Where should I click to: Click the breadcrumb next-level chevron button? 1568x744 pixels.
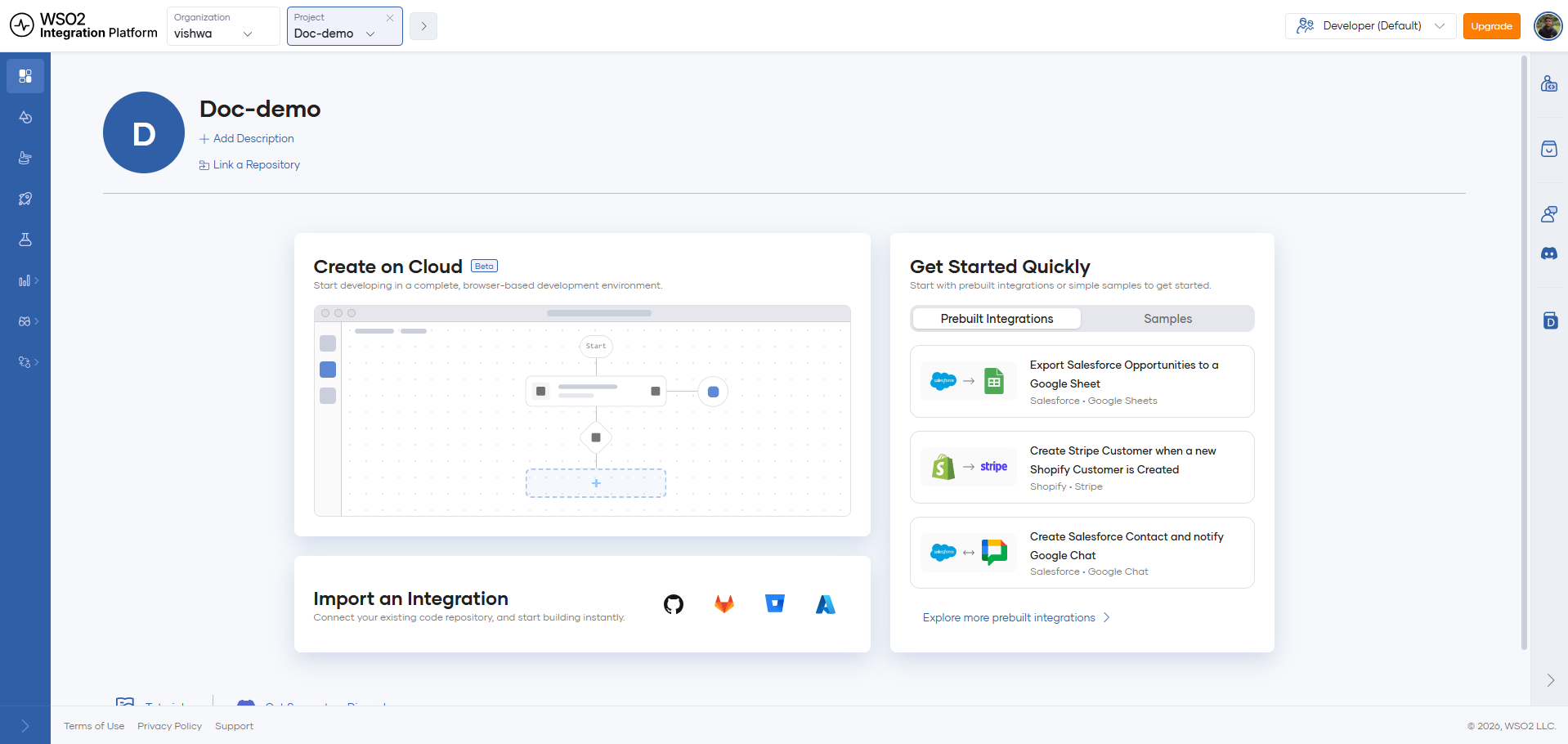[423, 26]
